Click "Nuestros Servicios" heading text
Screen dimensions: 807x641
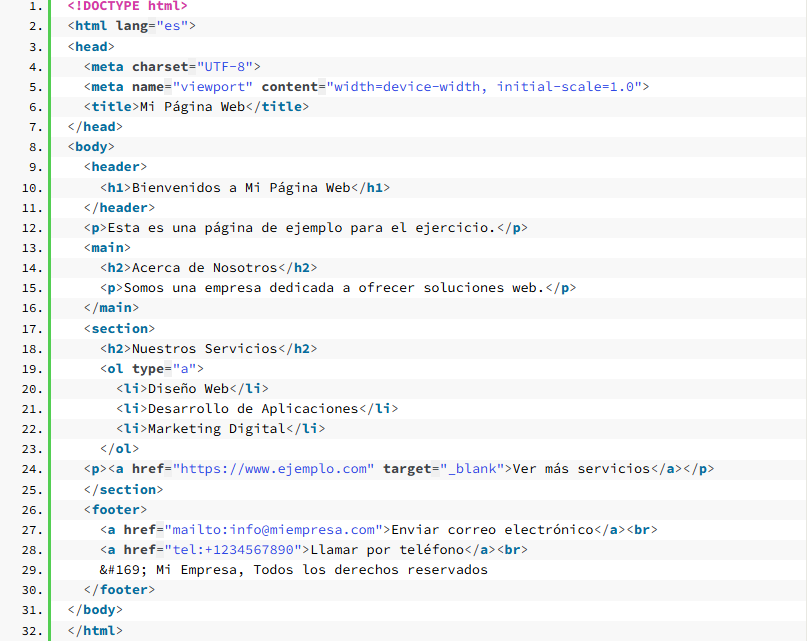point(204,349)
